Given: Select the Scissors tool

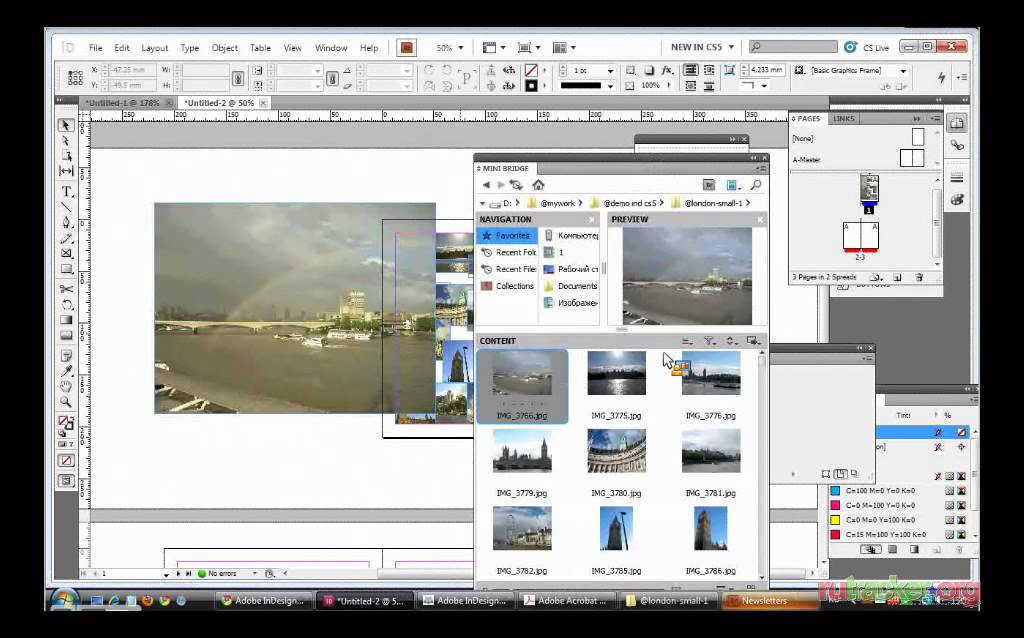Looking at the screenshot, I should tap(66, 289).
